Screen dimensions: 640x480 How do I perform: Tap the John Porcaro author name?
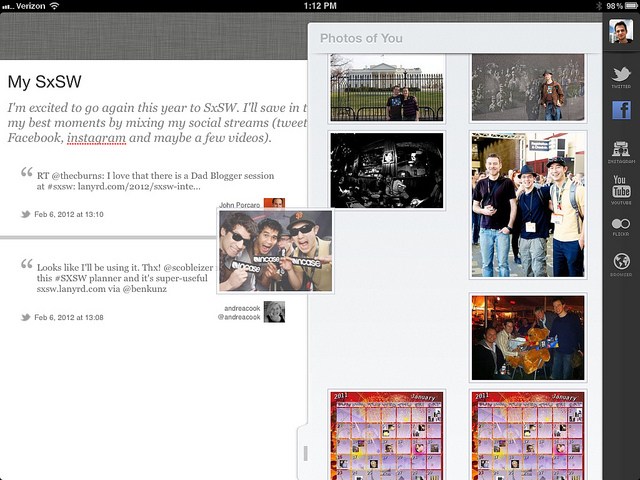click(239, 205)
